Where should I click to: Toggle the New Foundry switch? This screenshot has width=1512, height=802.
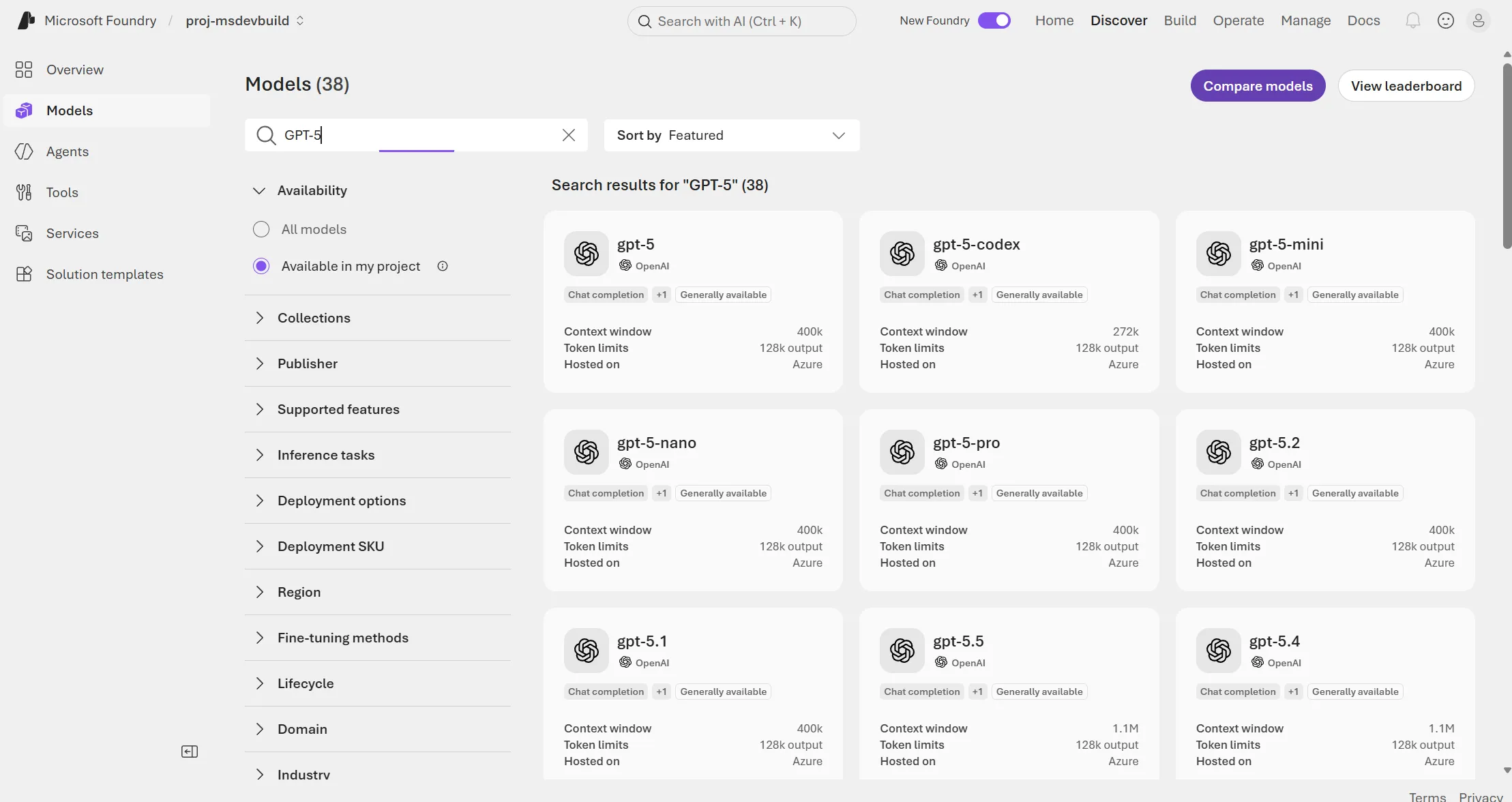994,20
